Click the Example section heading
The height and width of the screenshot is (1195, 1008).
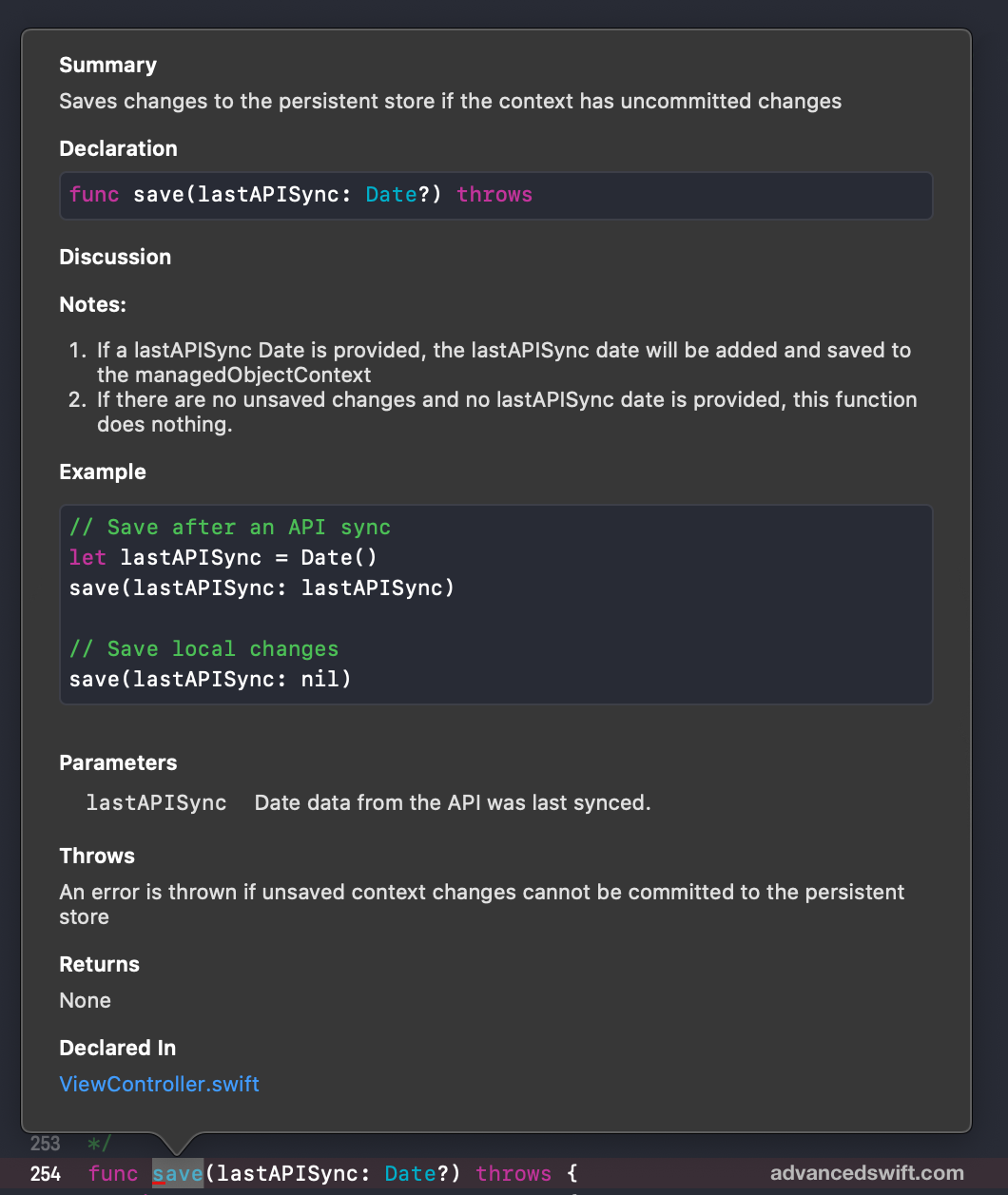(103, 472)
